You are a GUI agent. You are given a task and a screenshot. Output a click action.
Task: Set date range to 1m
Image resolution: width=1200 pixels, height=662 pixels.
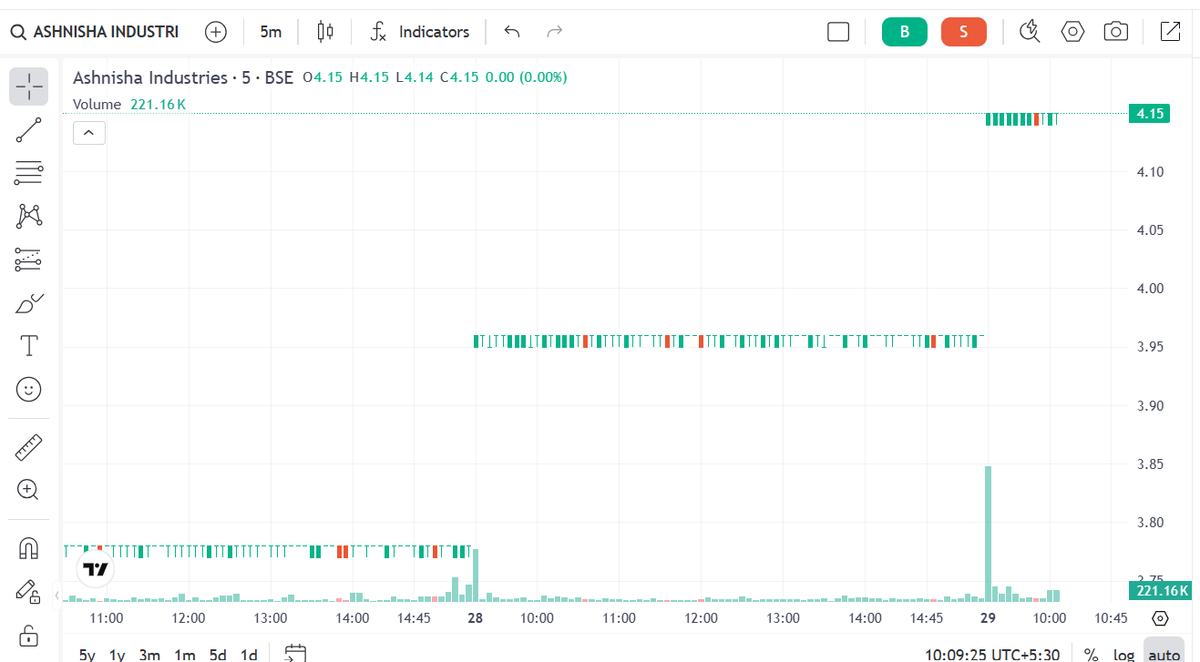tap(185, 655)
